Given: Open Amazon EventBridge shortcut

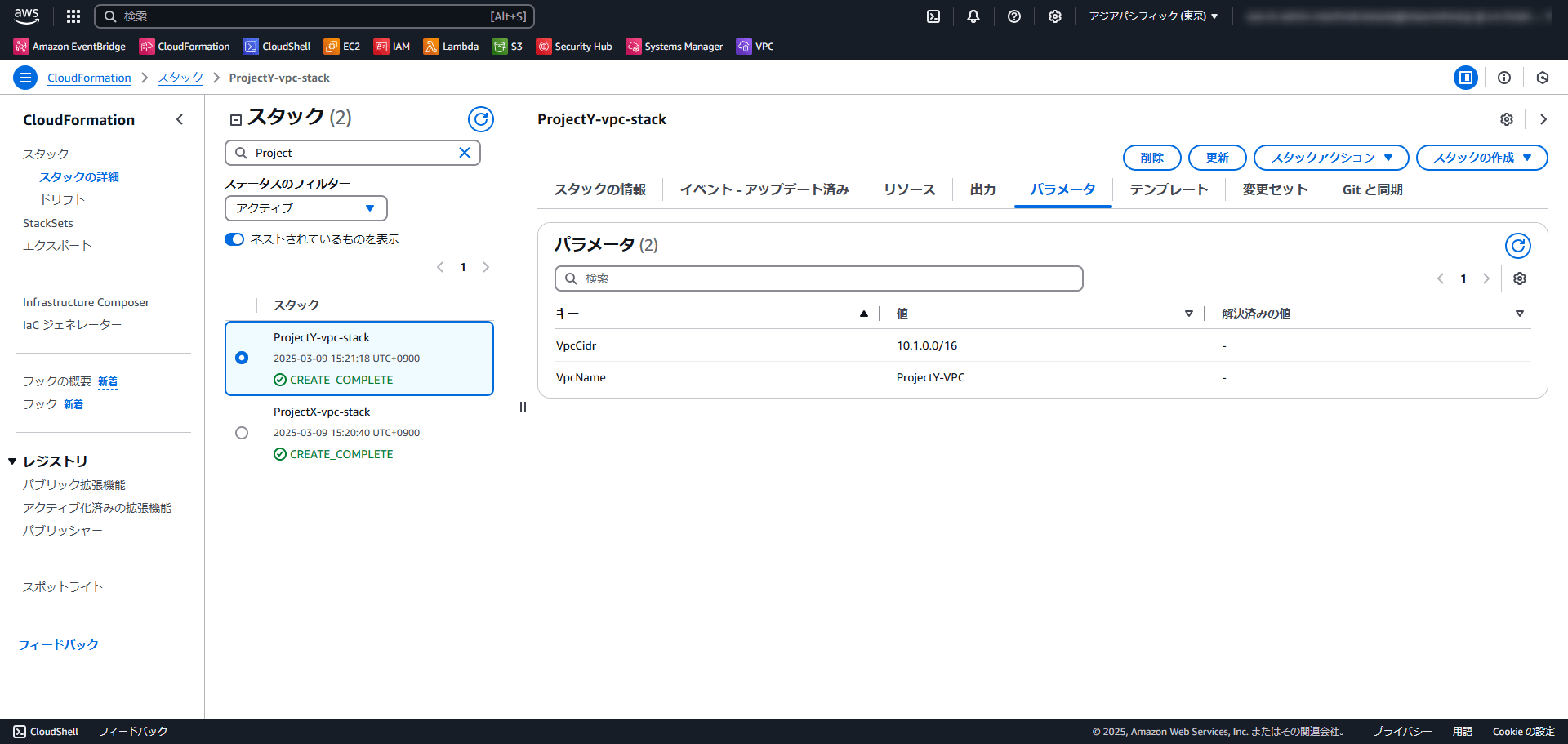Looking at the screenshot, I should (70, 47).
